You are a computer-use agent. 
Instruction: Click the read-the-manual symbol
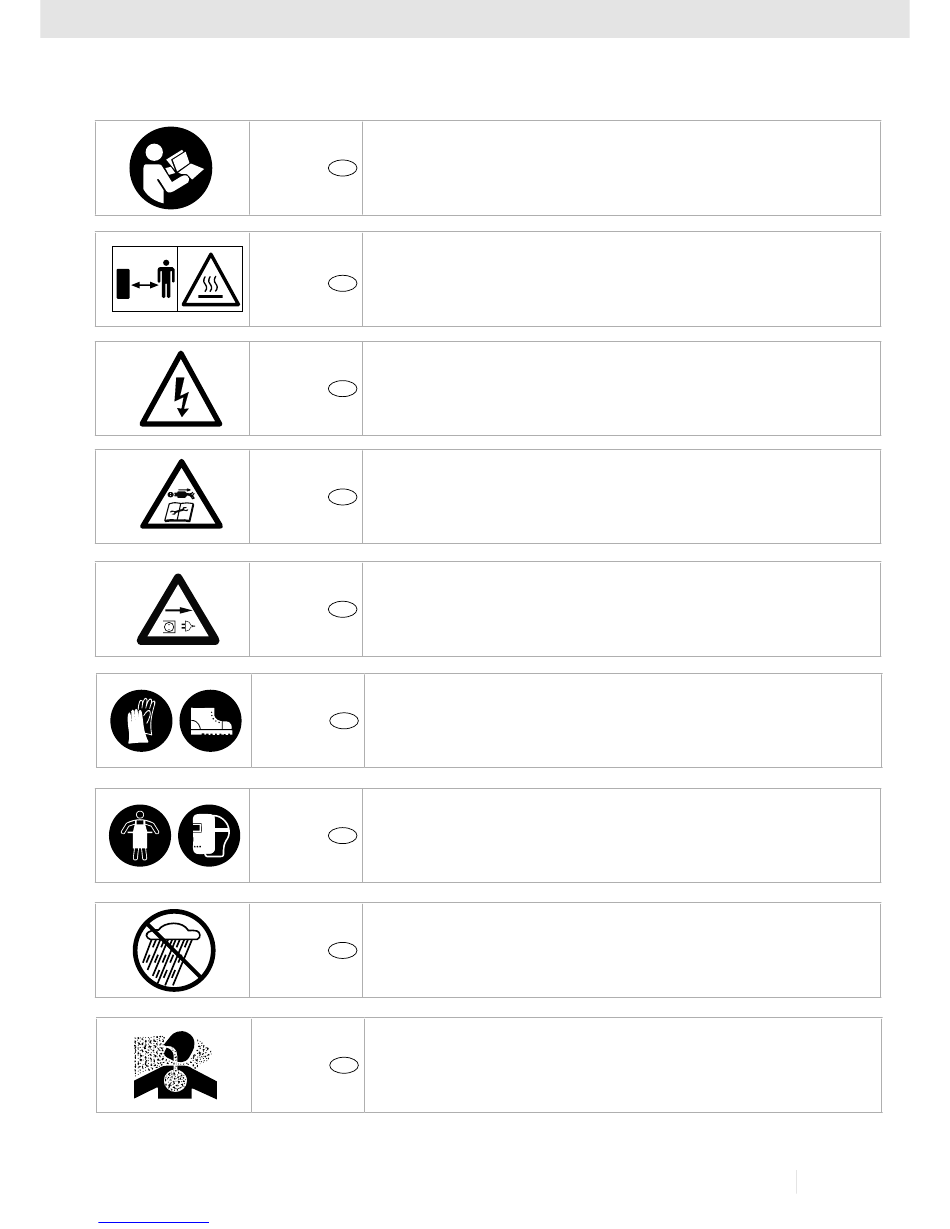point(172,168)
